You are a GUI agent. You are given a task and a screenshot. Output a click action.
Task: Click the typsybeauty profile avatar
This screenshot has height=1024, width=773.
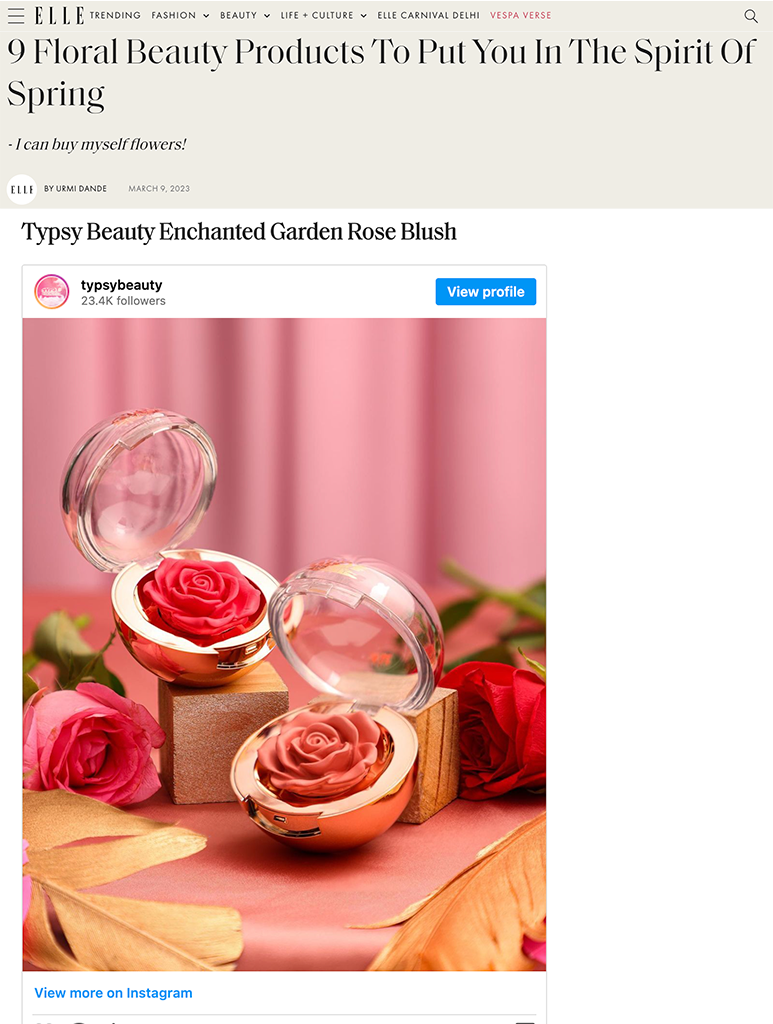(52, 291)
